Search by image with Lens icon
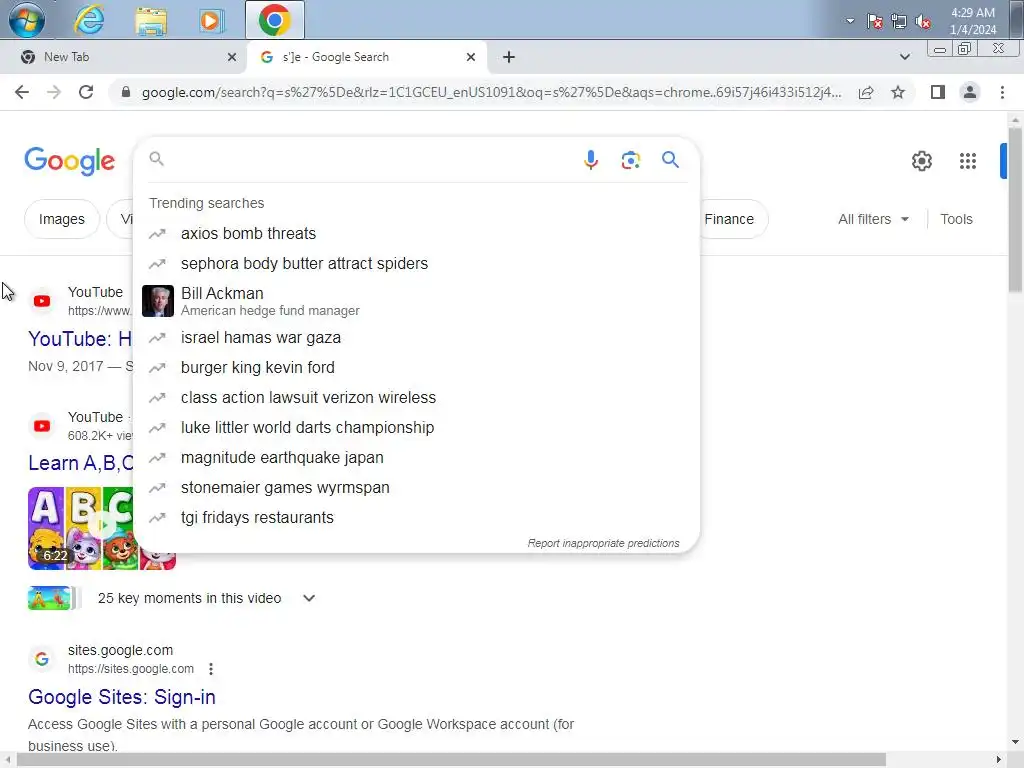This screenshot has height=768, width=1024. coord(630,160)
